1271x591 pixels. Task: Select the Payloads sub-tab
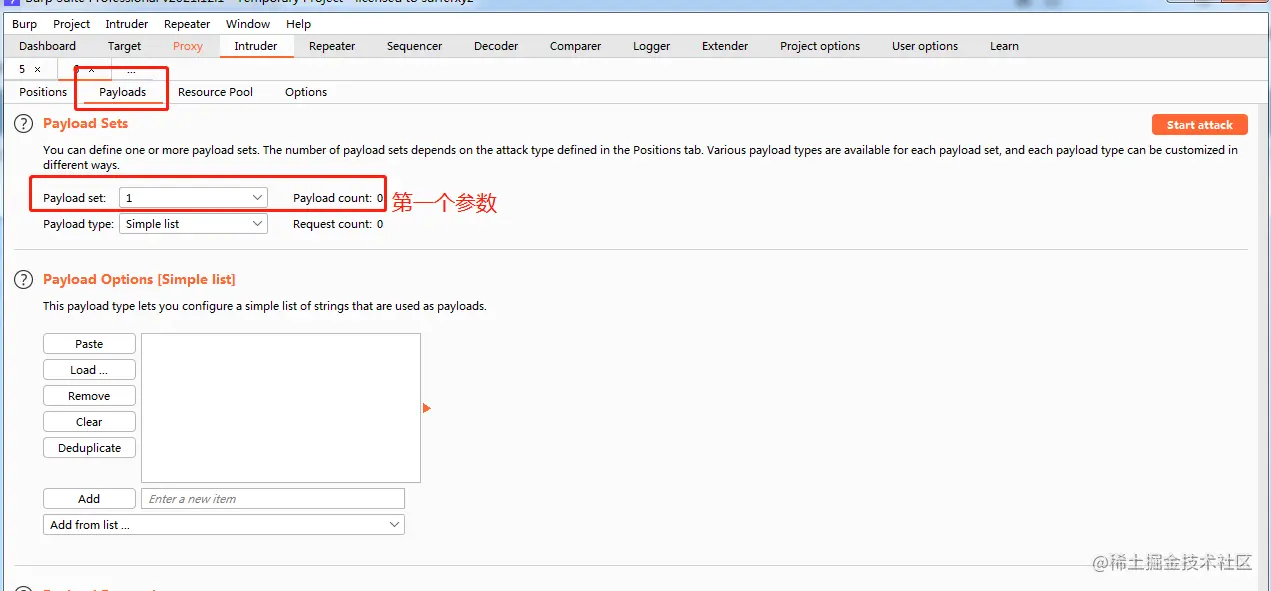122,92
